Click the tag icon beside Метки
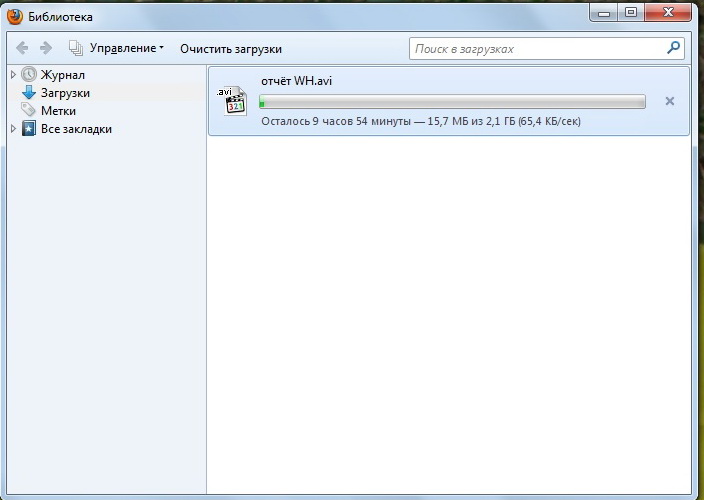 28,110
